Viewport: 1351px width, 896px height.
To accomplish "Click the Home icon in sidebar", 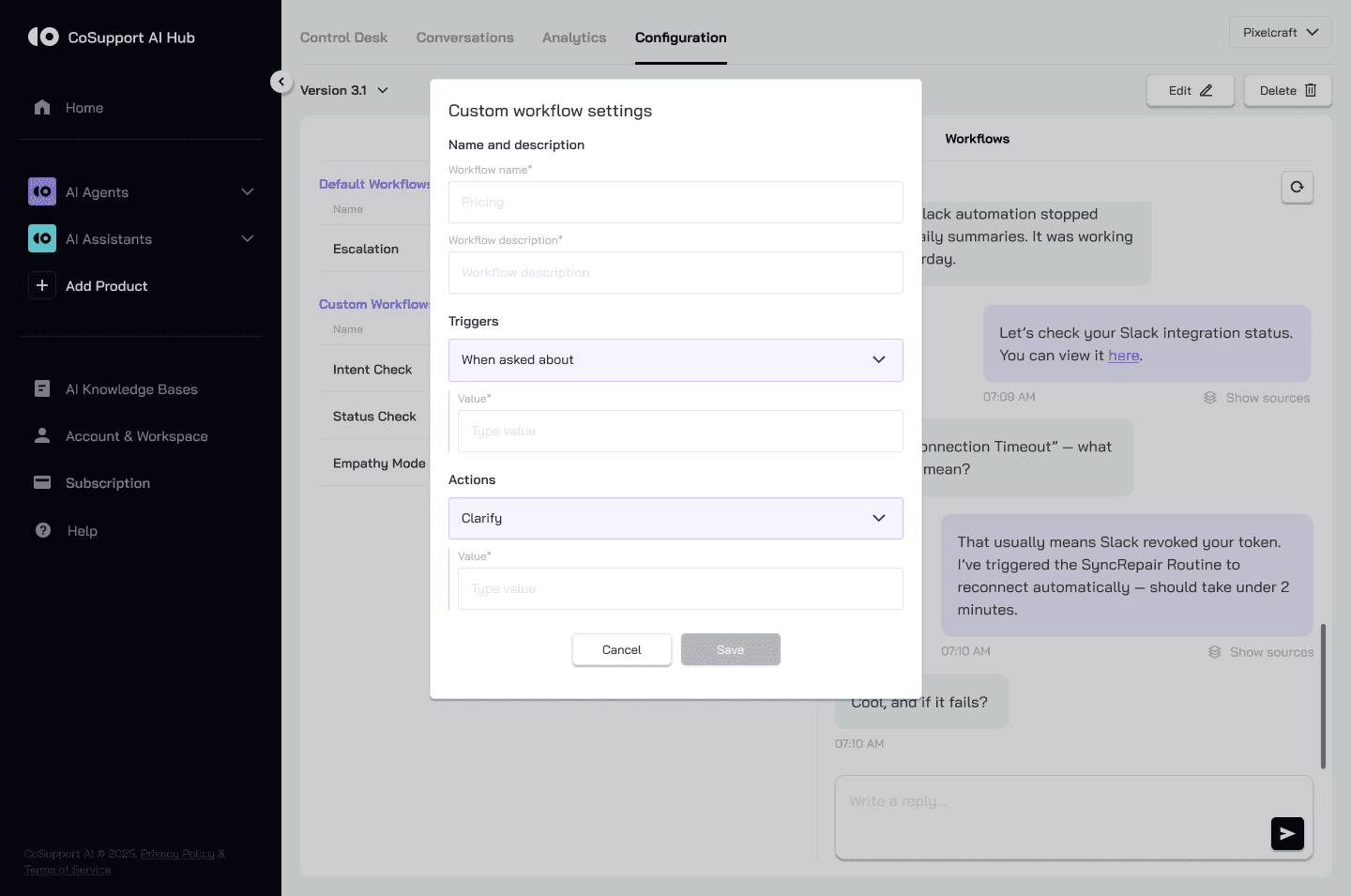I will tap(42, 107).
